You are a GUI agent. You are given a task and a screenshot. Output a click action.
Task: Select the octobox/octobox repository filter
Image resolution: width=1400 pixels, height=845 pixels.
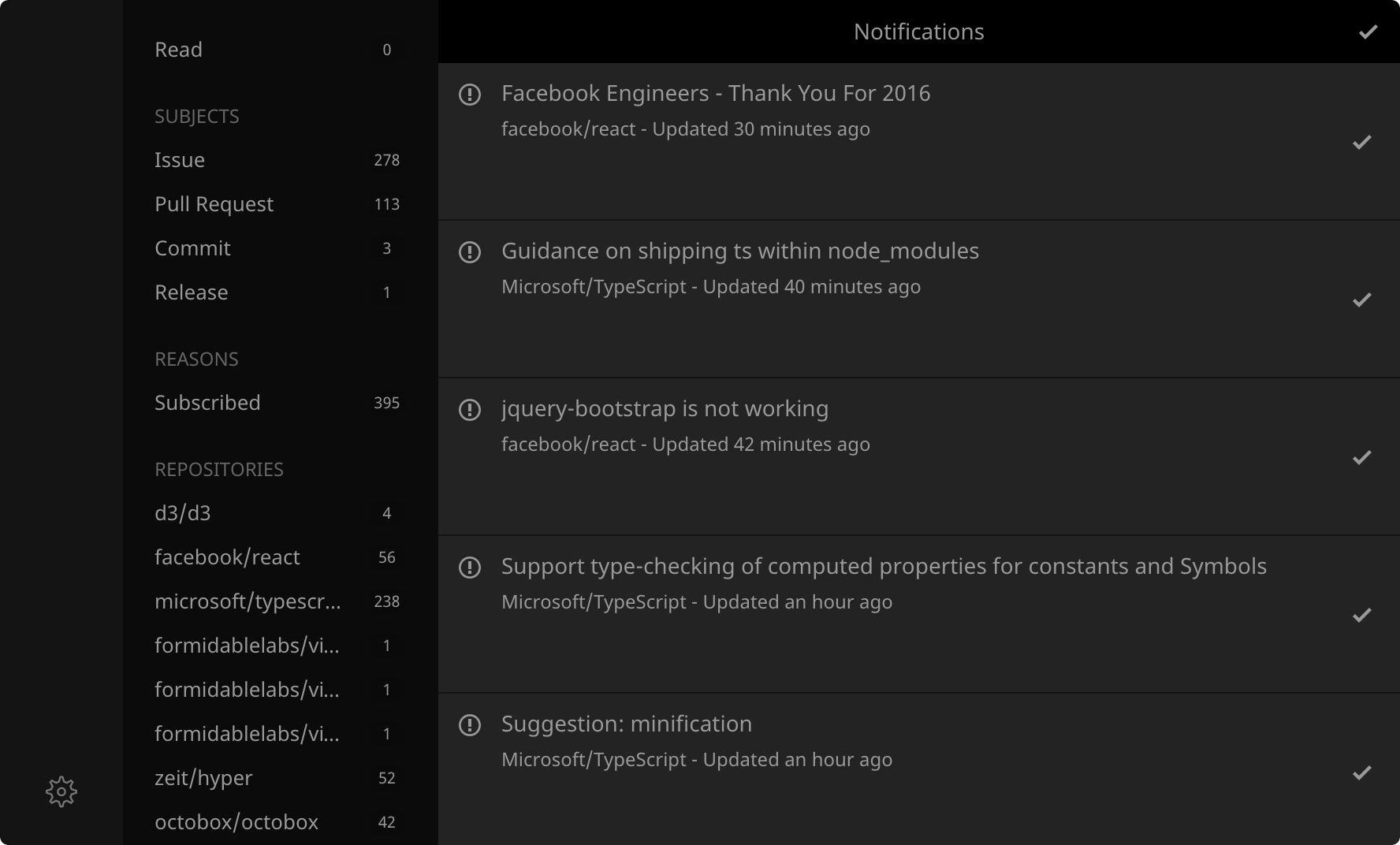pyautogui.click(x=280, y=822)
